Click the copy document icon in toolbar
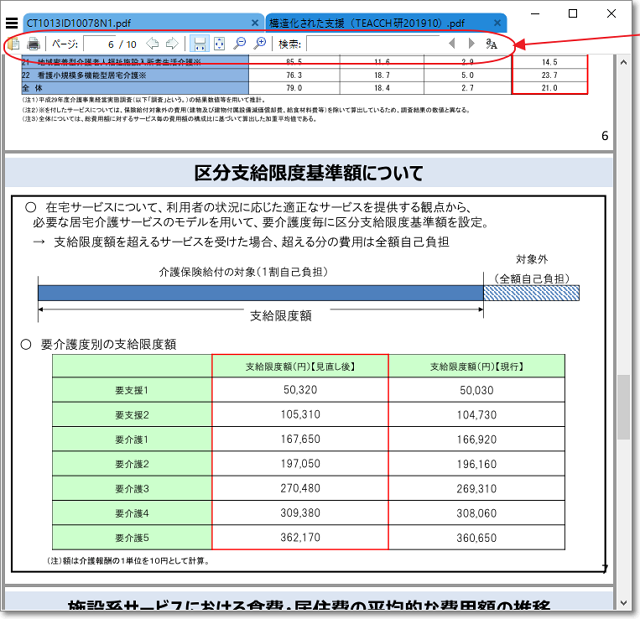Image resolution: width=640 pixels, height=619 pixels. click(x=13, y=44)
